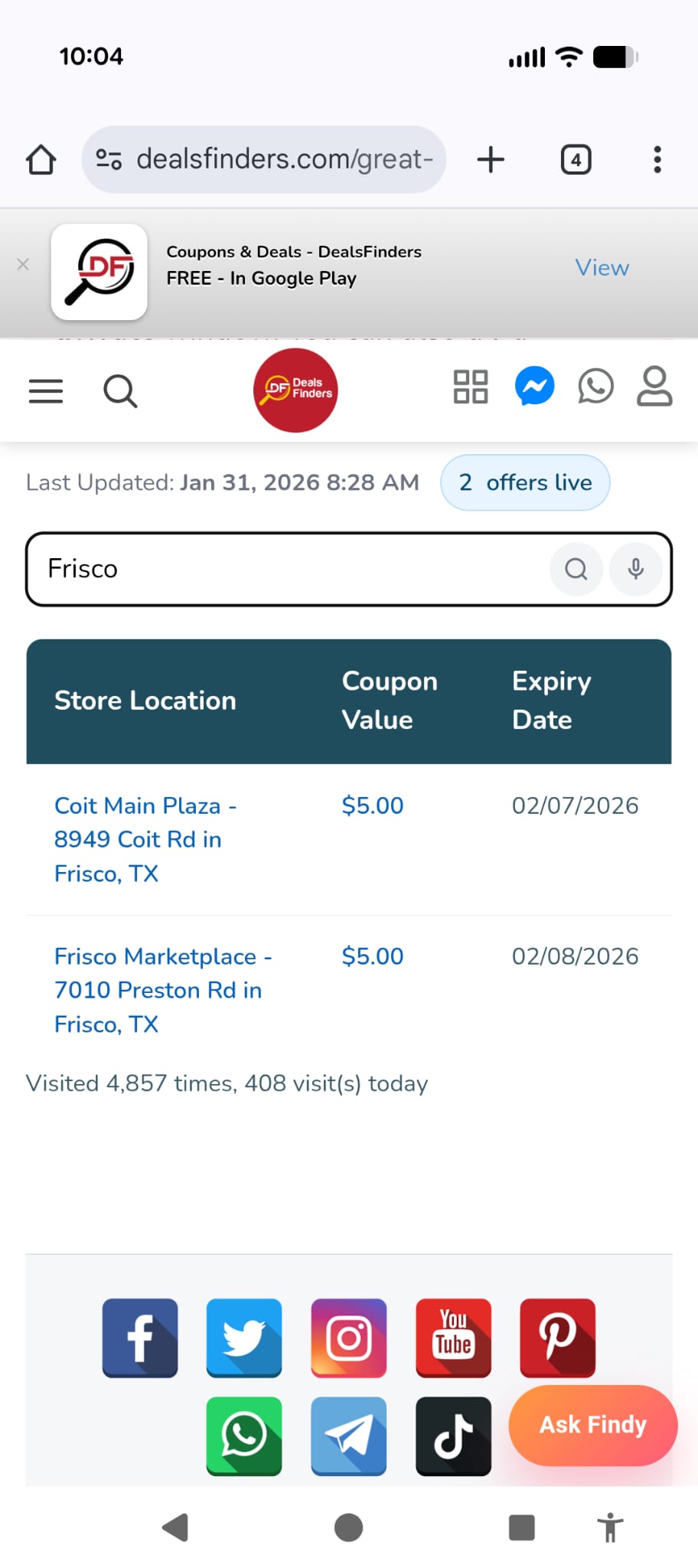Open the categories grid icon
Screen dimensions: 698x1568
point(471,387)
